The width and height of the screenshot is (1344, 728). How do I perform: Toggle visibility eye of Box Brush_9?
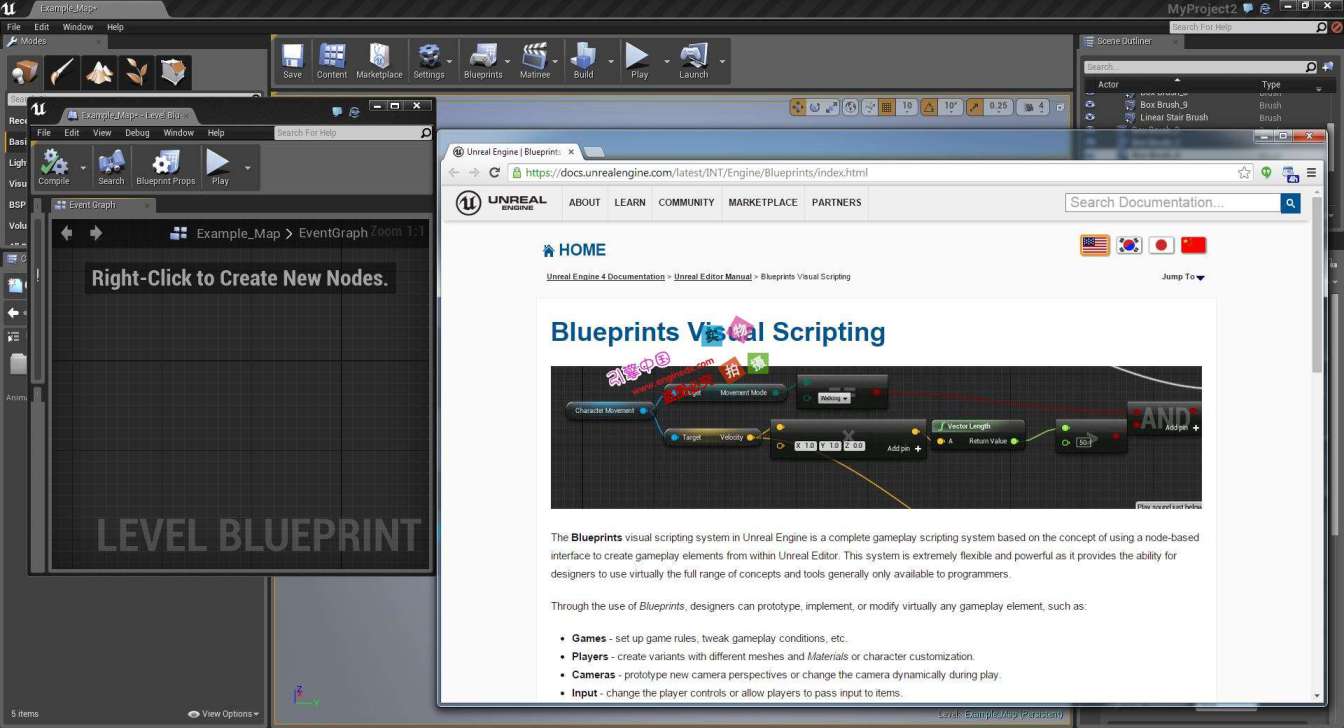(1090, 104)
